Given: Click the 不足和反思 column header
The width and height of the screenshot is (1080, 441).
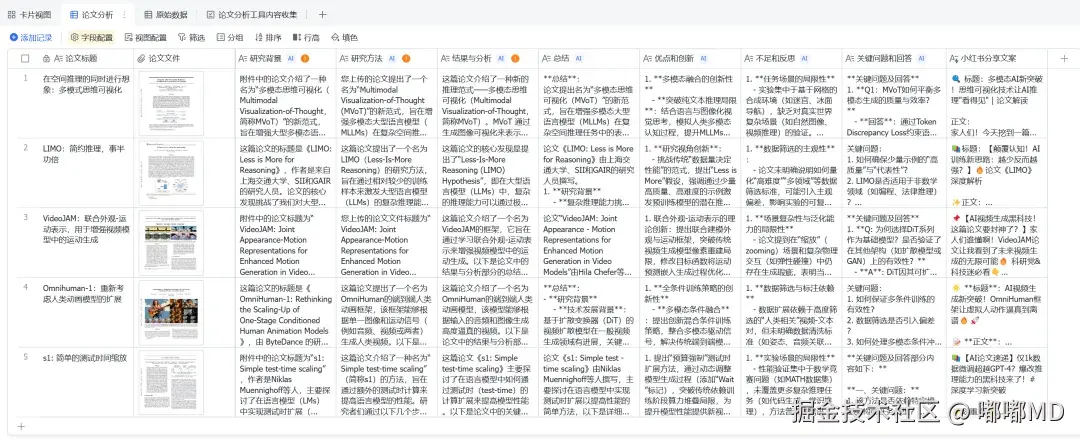Looking at the screenshot, I should pos(791,59).
